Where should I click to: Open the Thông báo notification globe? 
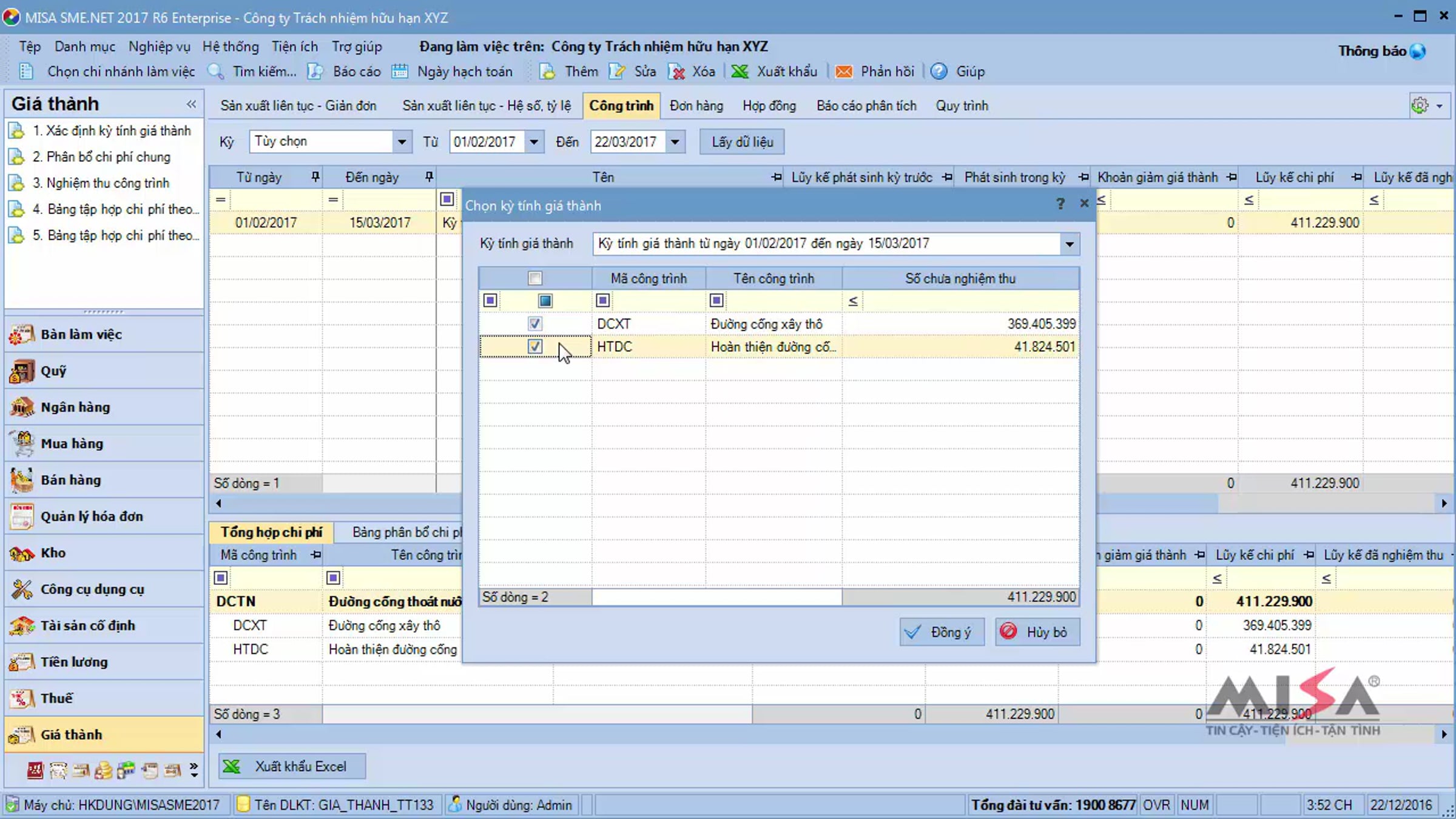1418,52
